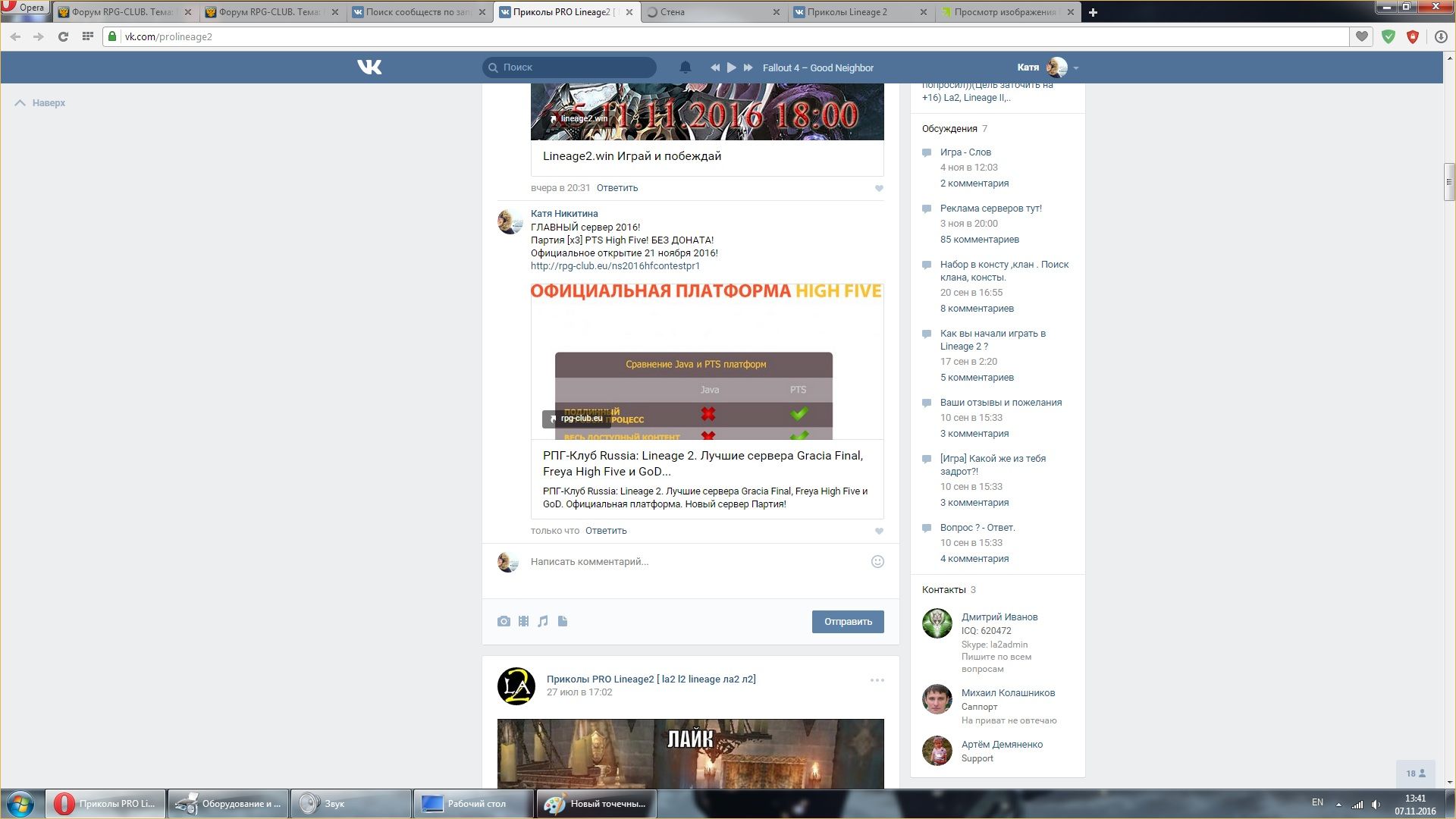Screen dimensions: 1456x819
Task: Click the red ad-blocker shield icon
Action: (1413, 36)
